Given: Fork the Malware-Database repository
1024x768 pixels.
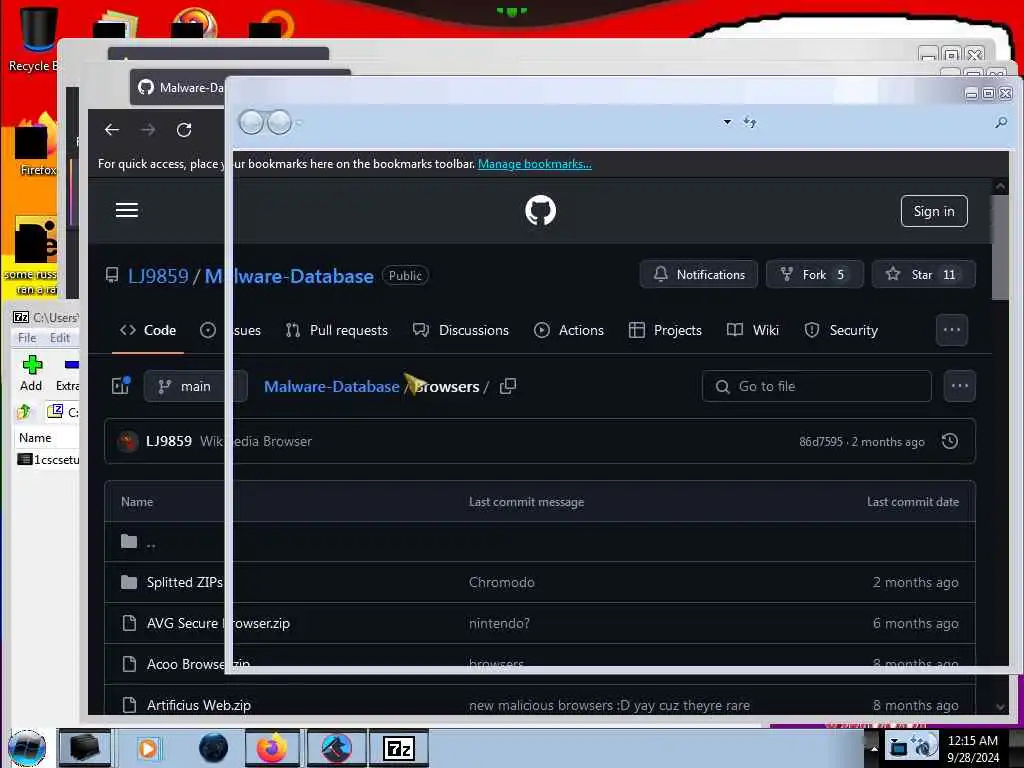Looking at the screenshot, I should (x=814, y=274).
